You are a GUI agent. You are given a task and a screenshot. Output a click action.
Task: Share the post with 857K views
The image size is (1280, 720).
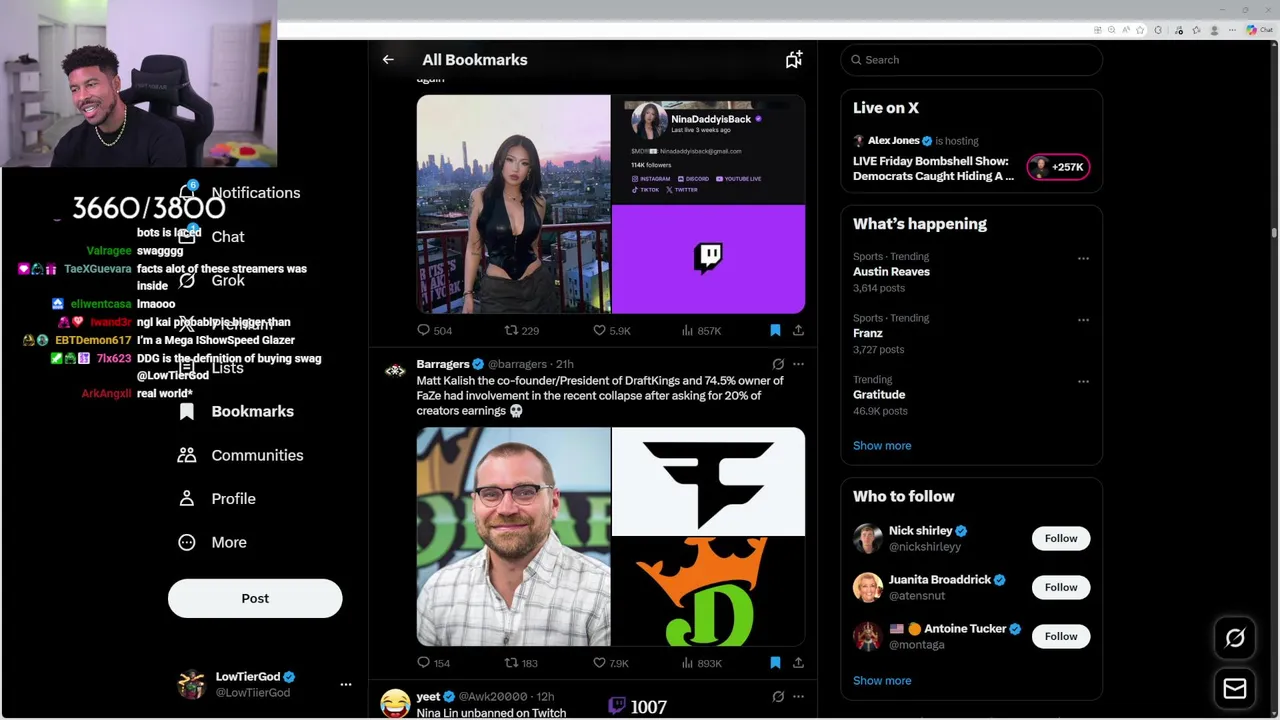798,330
